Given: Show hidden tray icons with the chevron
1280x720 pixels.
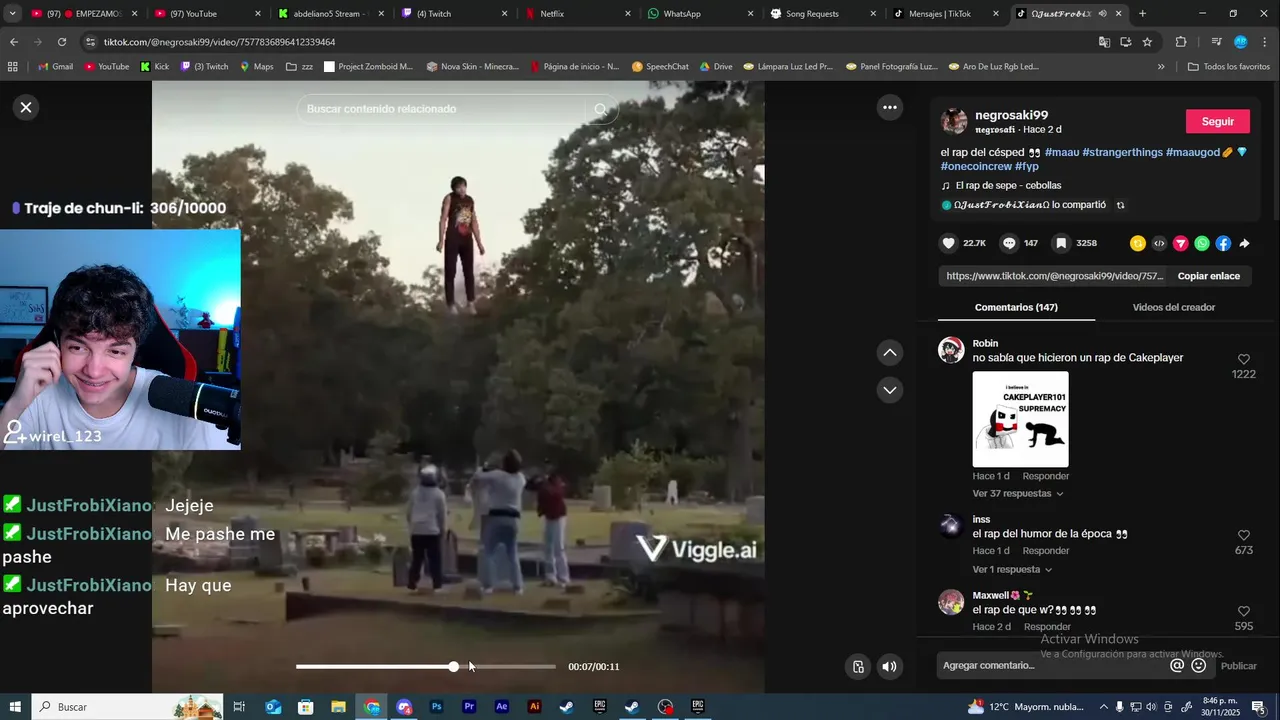Looking at the screenshot, I should click(1102, 707).
